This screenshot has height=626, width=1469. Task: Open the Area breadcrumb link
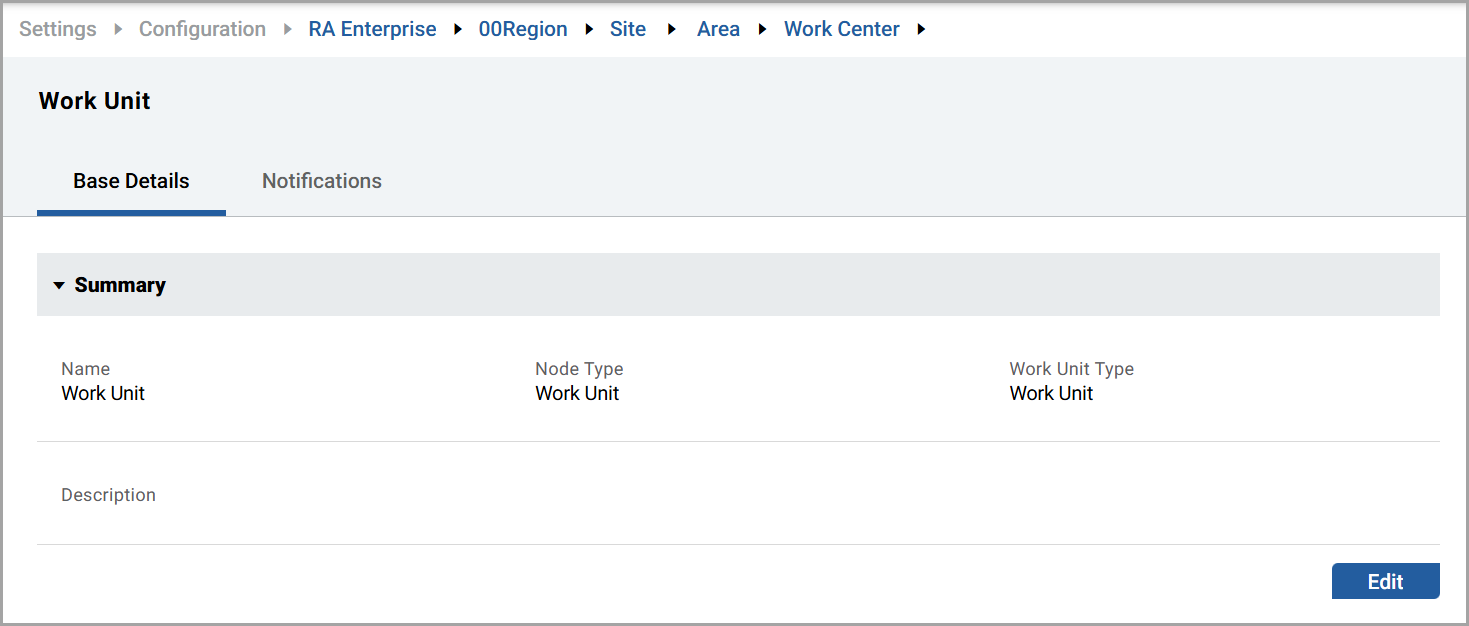pos(718,30)
